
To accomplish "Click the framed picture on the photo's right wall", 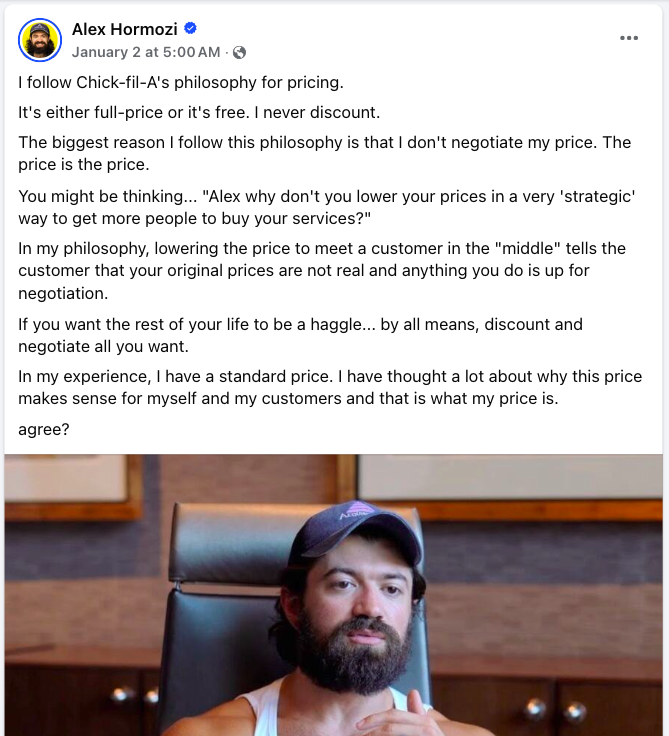I will pyautogui.click(x=508, y=476).
